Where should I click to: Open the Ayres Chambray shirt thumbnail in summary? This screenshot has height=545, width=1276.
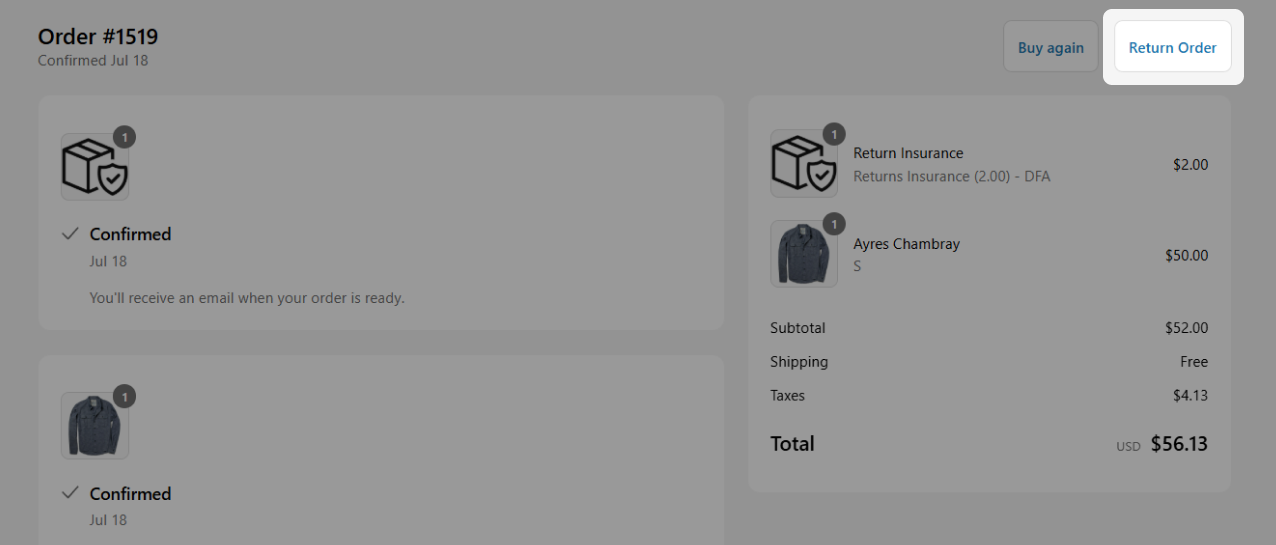[x=804, y=254]
